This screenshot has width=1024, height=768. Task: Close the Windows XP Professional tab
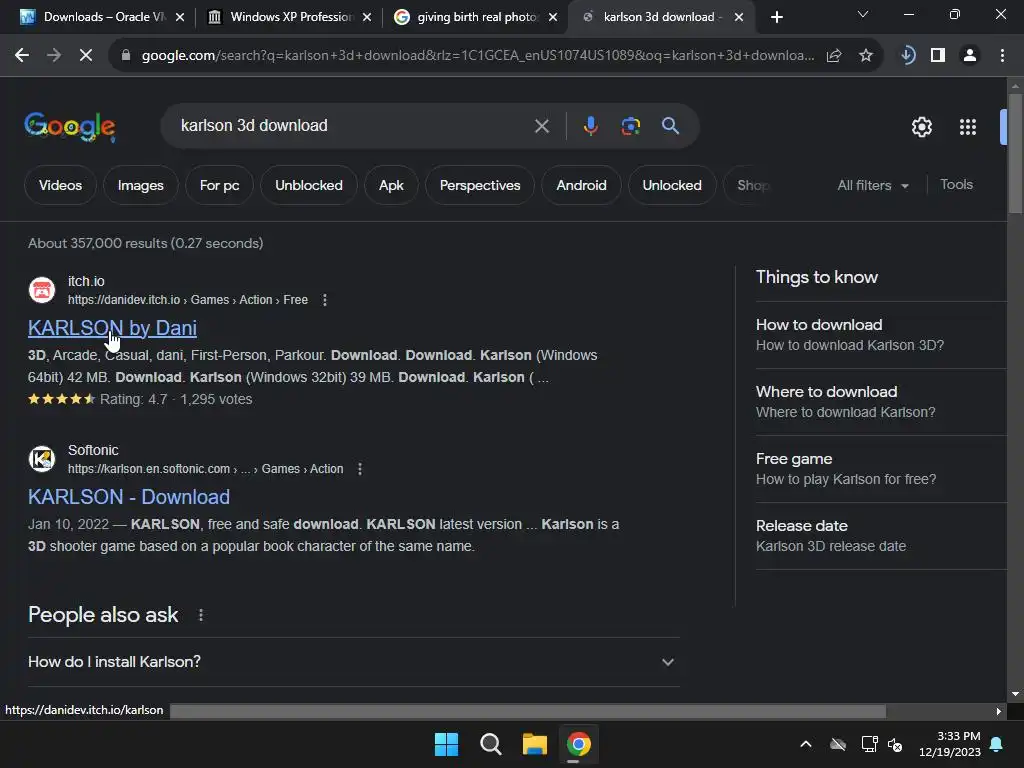(x=367, y=17)
